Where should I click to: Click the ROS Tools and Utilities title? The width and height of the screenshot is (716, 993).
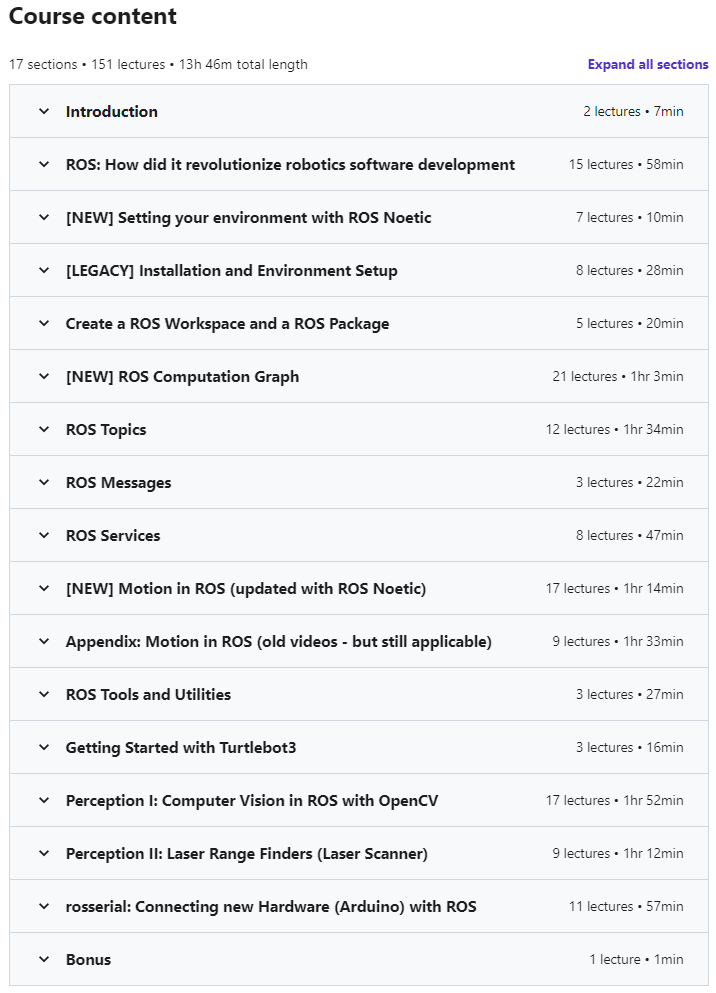click(148, 694)
